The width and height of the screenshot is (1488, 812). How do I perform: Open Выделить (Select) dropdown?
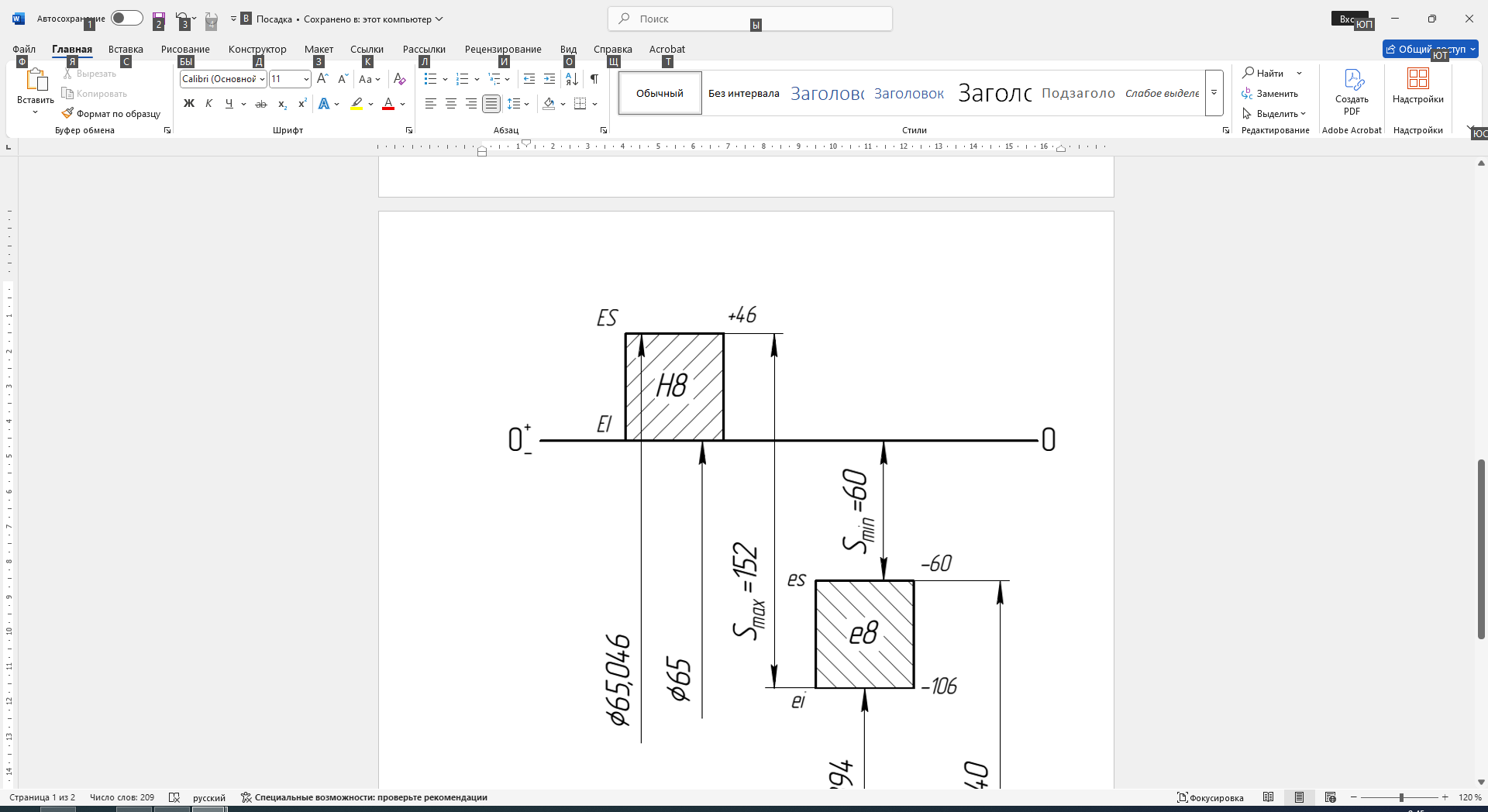click(x=1275, y=113)
